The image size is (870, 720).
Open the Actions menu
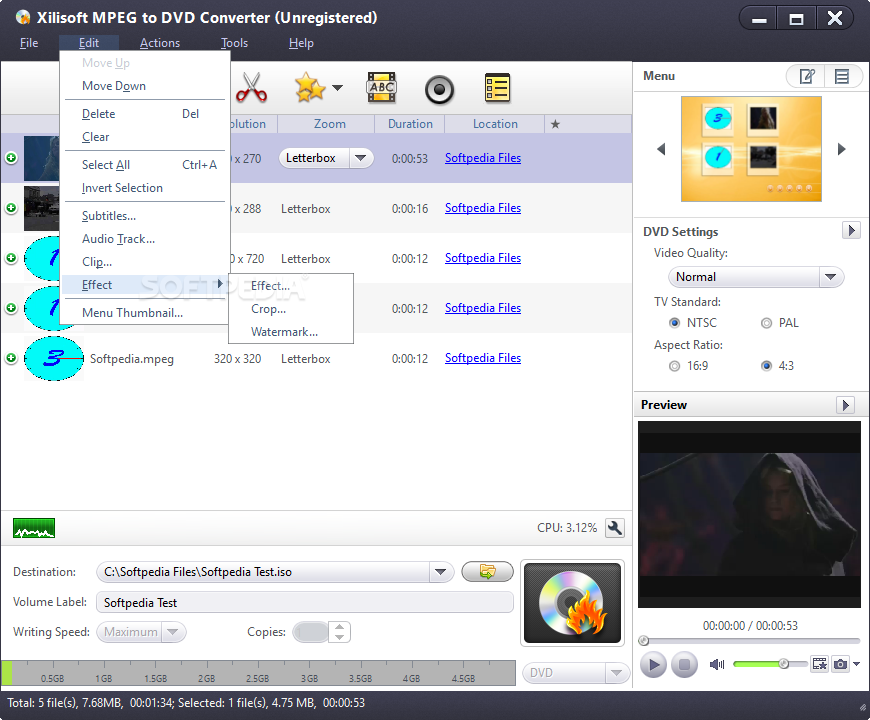pos(160,43)
